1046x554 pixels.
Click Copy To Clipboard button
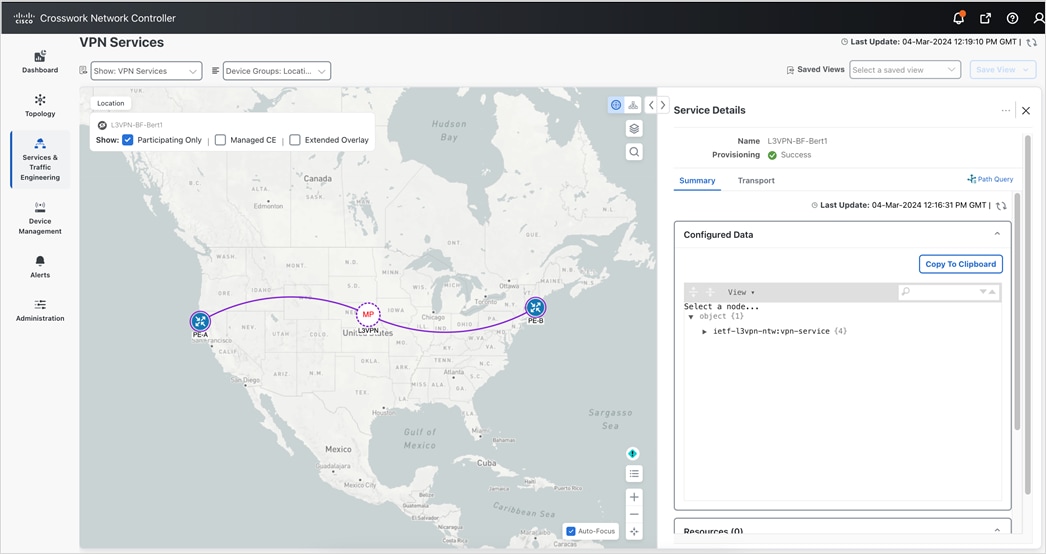point(960,264)
